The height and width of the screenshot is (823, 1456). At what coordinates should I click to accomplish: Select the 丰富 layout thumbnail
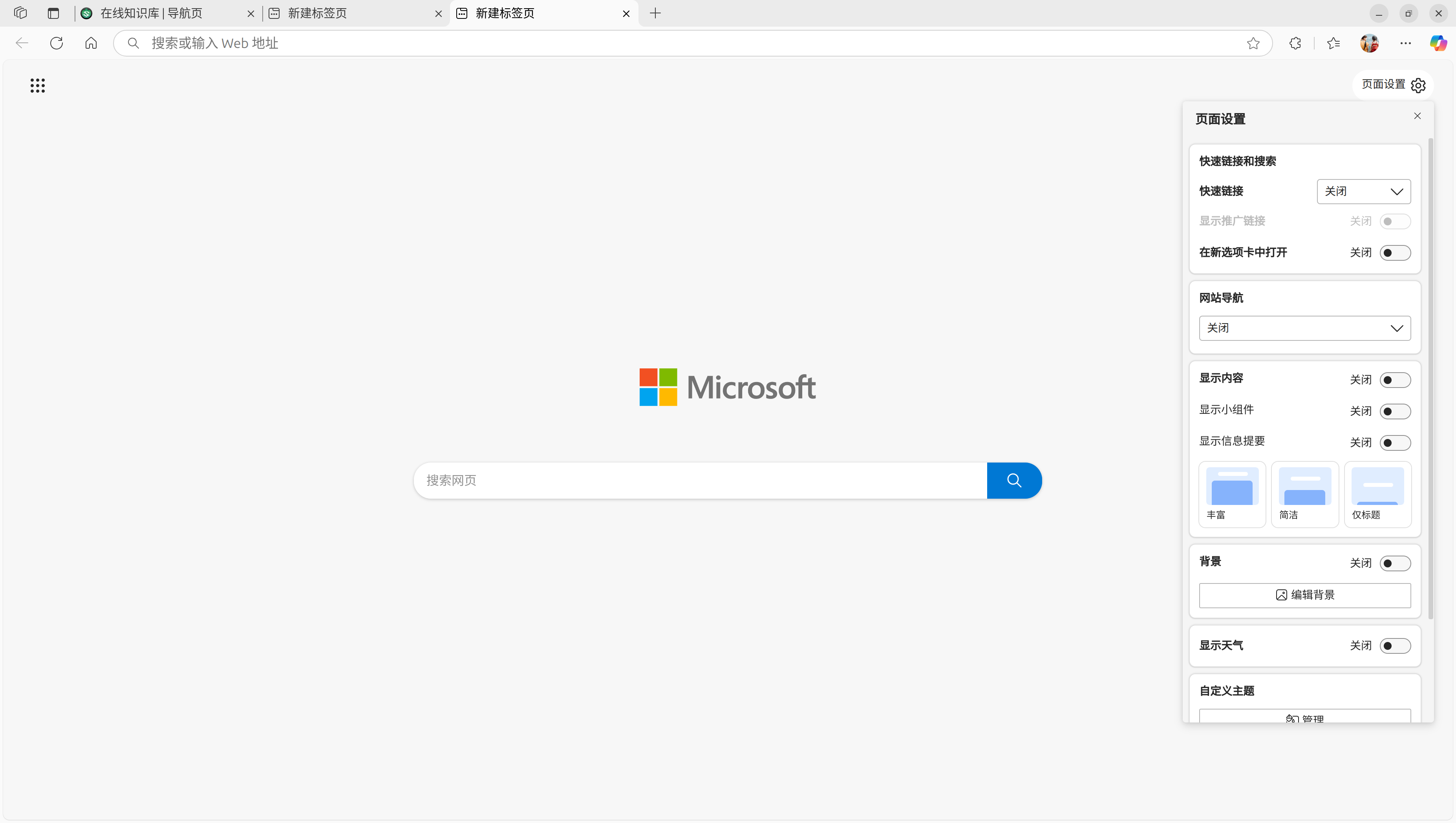1232,495
